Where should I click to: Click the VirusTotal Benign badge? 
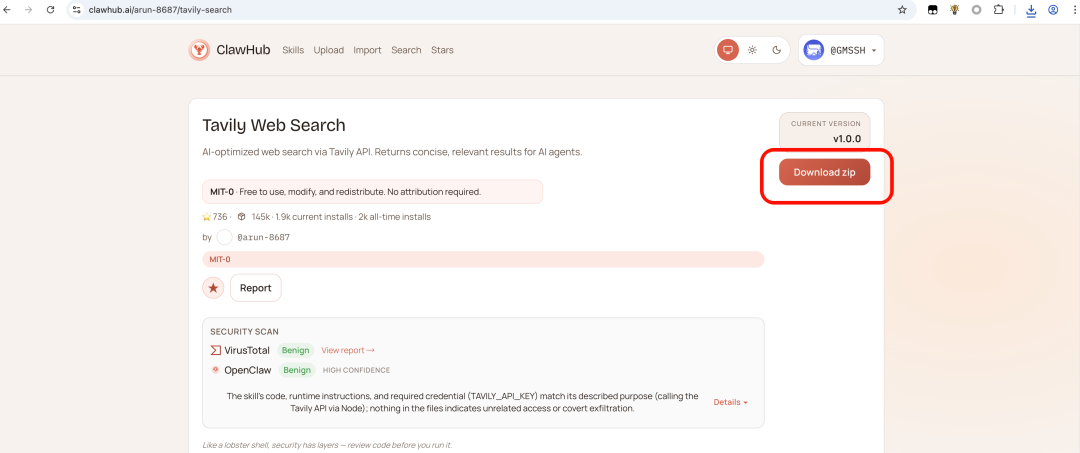coord(295,350)
